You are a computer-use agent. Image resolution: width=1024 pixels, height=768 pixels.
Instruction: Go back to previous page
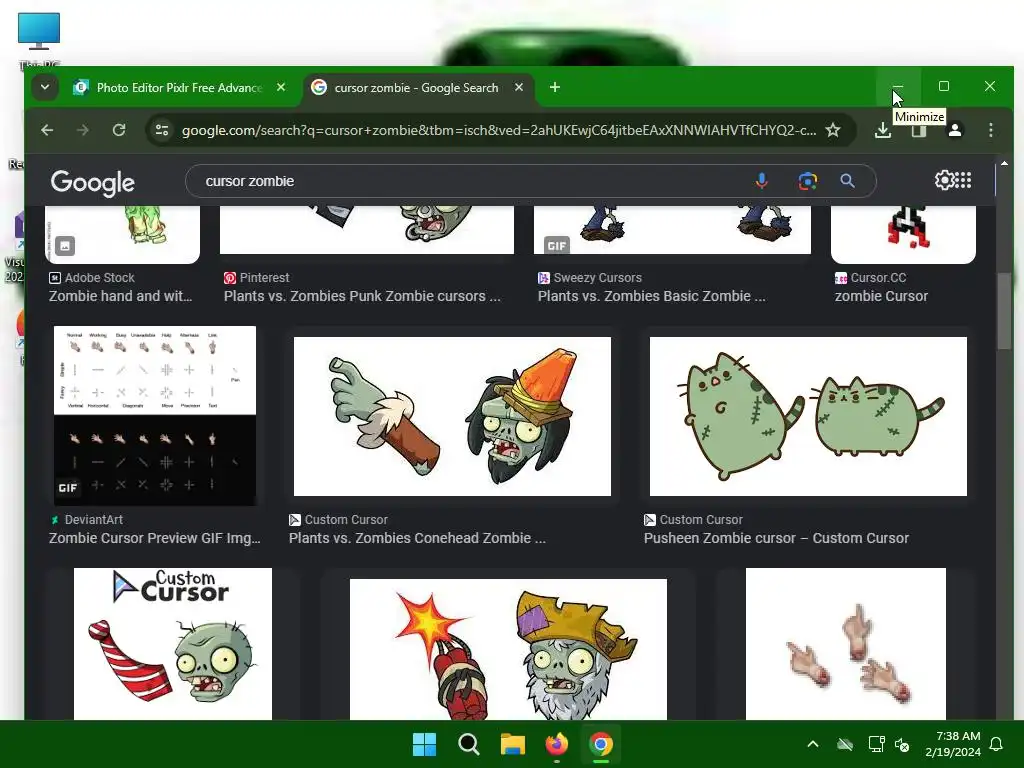(47, 130)
